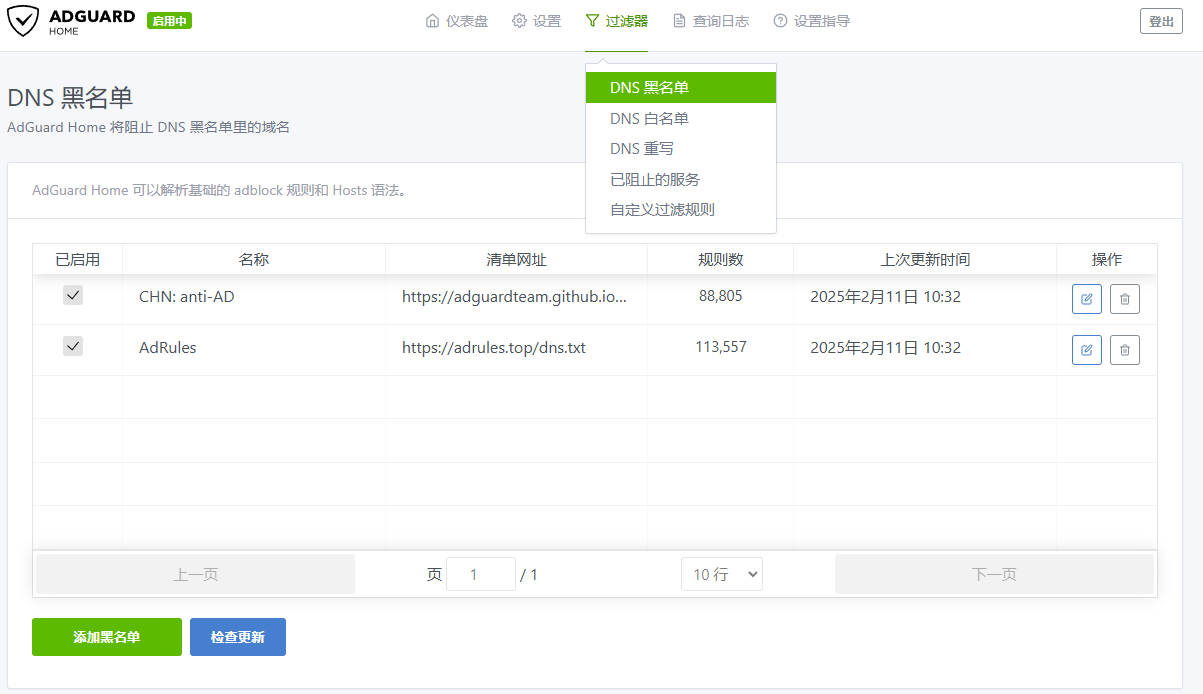Open the 设置 settings menu
Image resolution: width=1203 pixels, height=694 pixels.
537,21
